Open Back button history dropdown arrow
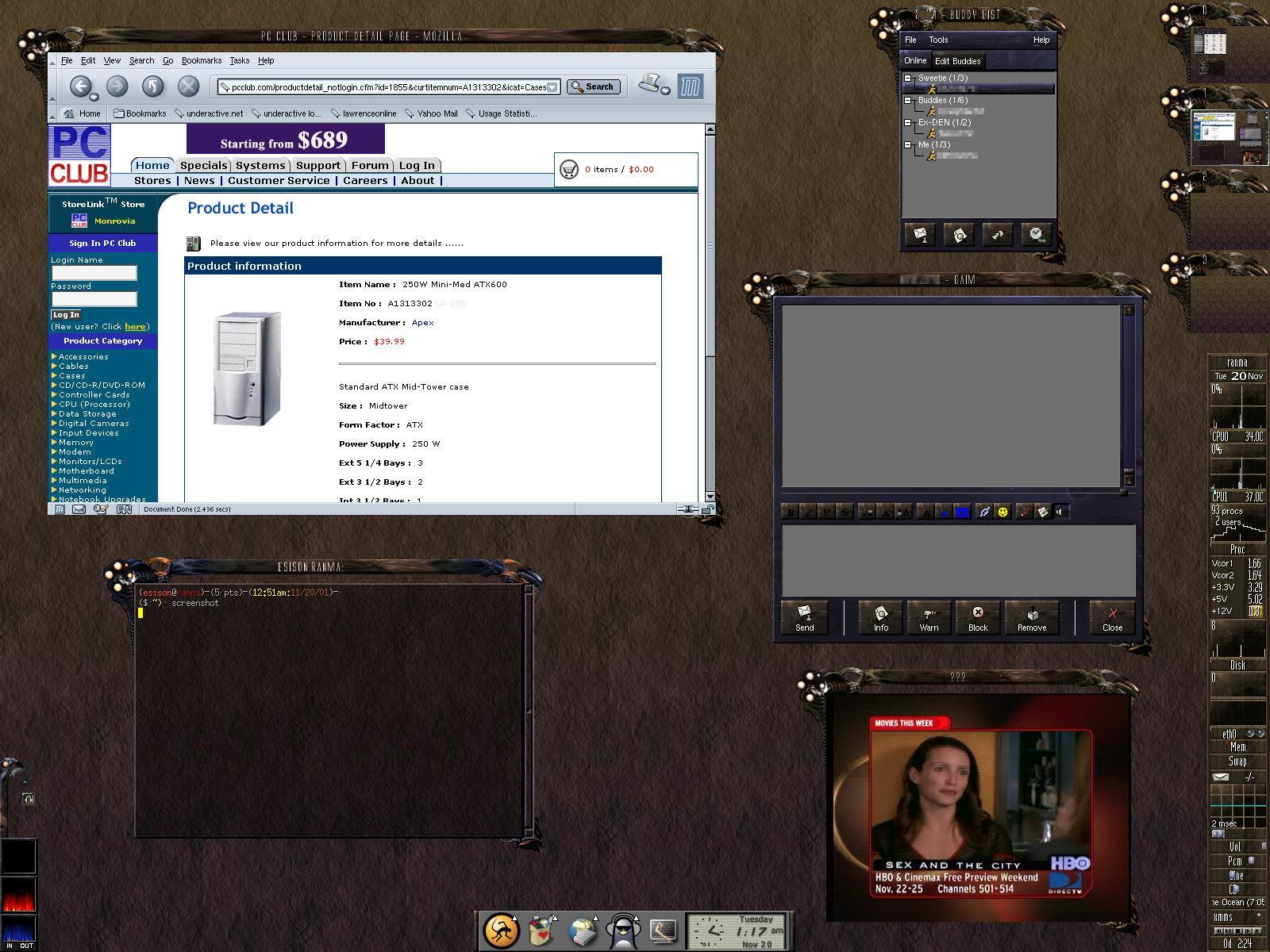Screen dimensions: 1270x952 [x=94, y=97]
